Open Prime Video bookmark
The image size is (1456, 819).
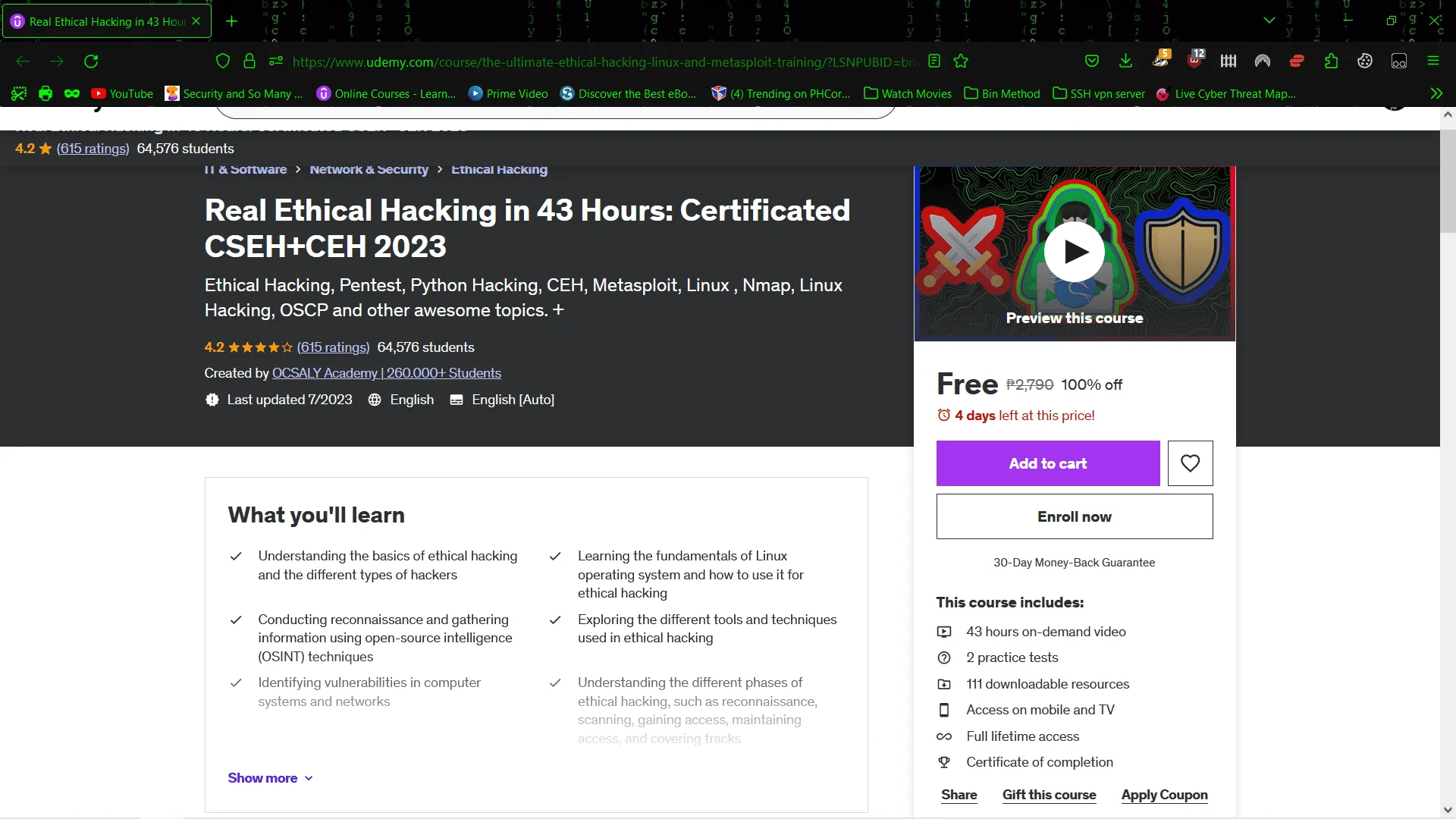(508, 93)
